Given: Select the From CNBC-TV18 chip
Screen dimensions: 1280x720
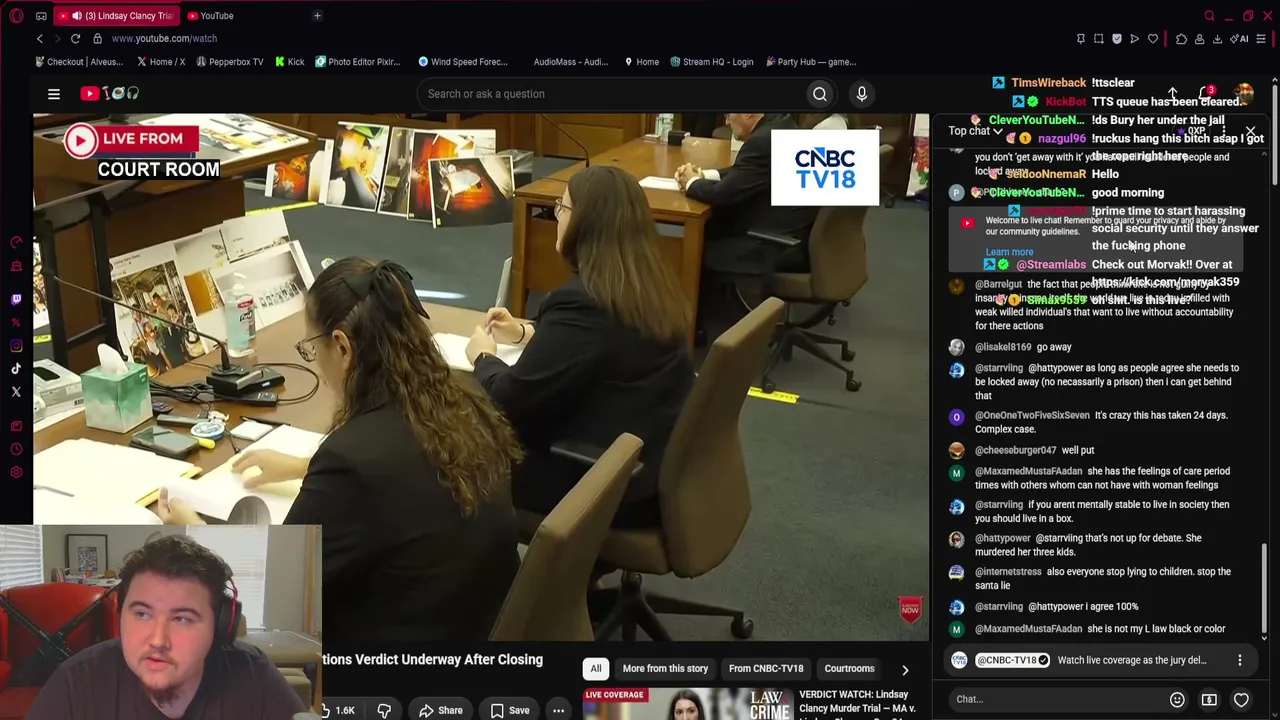Looking at the screenshot, I should (766, 669).
